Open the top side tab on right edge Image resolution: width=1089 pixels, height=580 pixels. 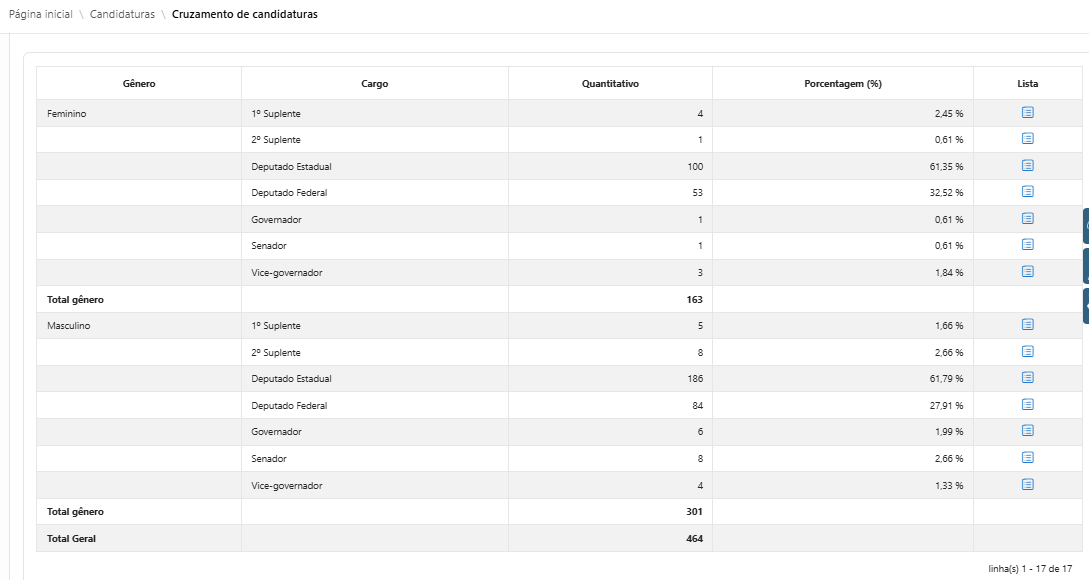point(1086,226)
